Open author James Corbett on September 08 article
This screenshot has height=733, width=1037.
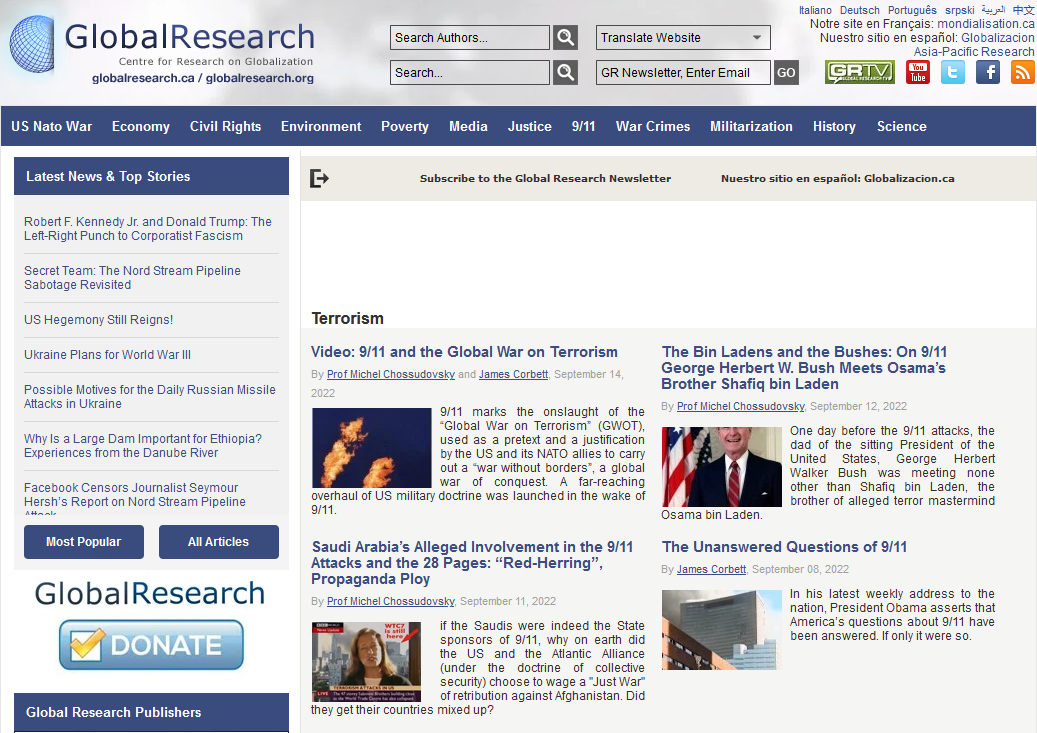tap(712, 570)
